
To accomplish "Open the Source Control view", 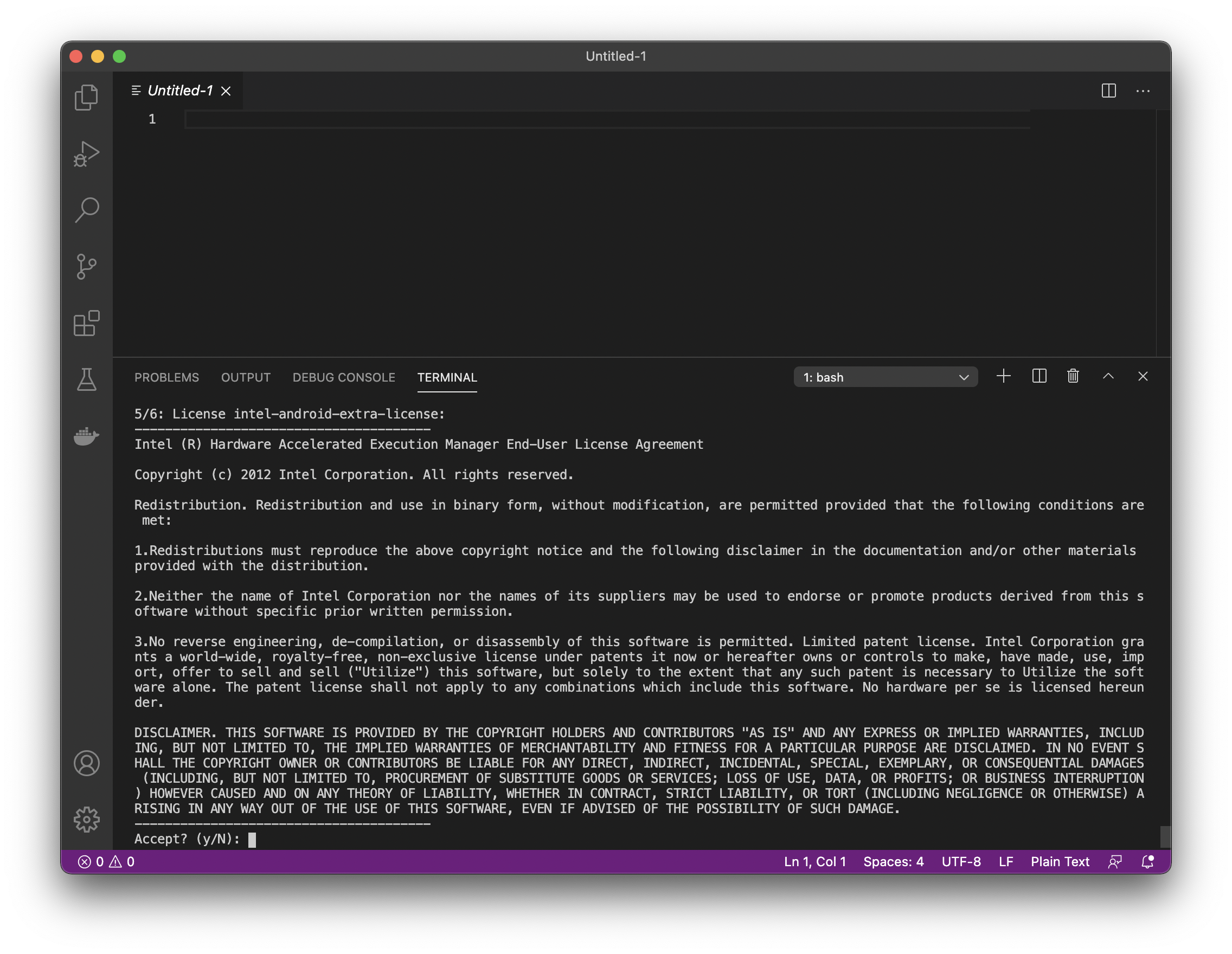I will [86, 266].
